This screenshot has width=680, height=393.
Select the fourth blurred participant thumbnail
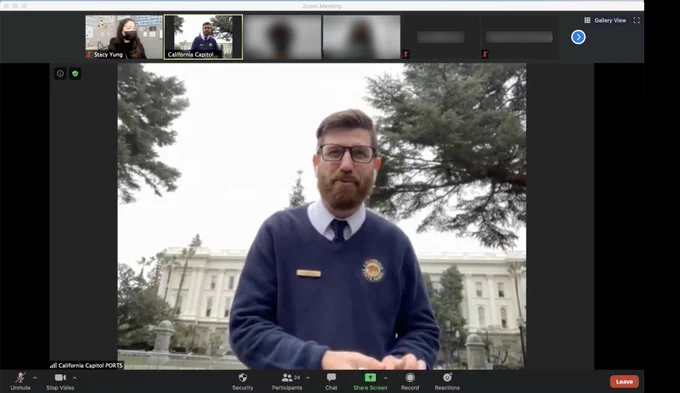pos(362,37)
